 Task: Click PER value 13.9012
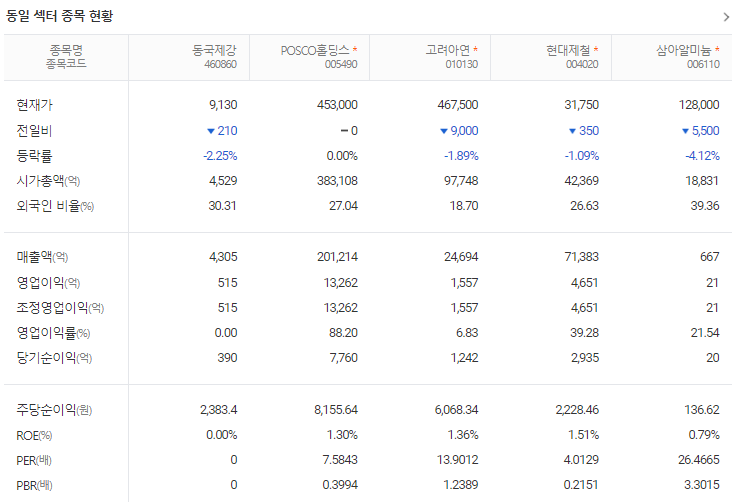tap(457, 460)
